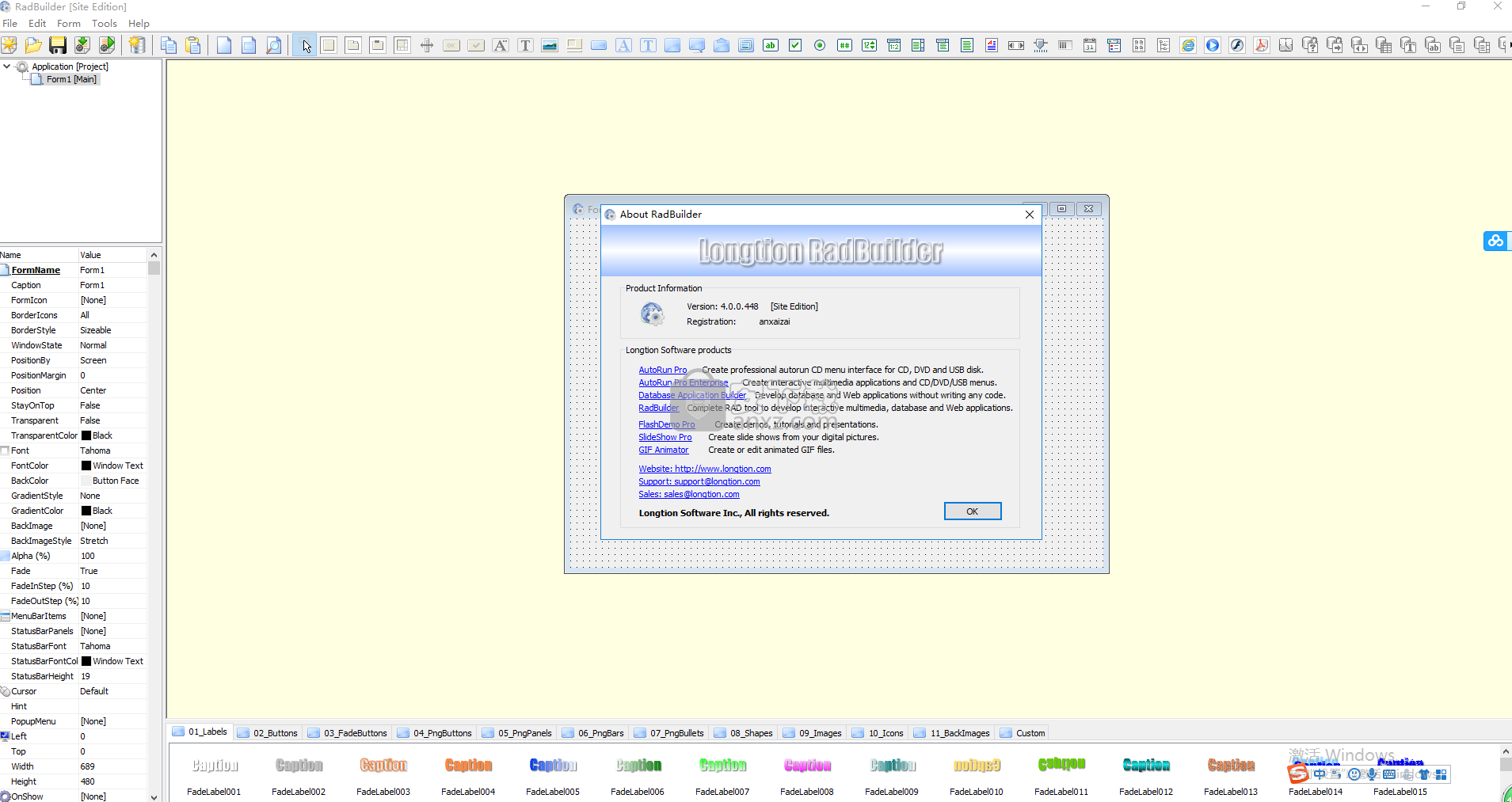Switch to the 10_Icons tab
This screenshot has height=802, width=1512.
pyautogui.click(x=878, y=733)
